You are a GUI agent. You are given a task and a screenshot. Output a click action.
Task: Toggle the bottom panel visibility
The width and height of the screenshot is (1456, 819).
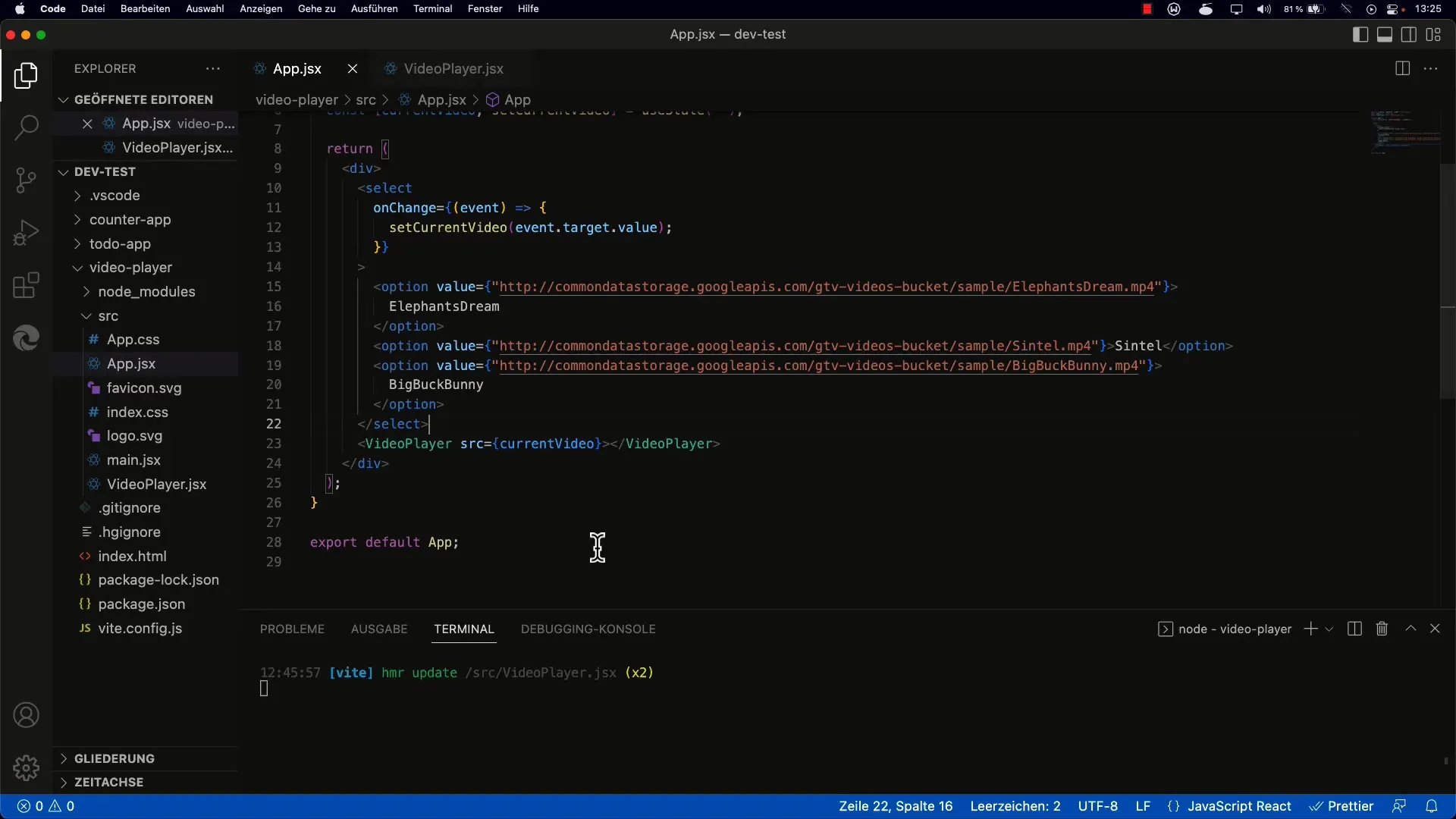[x=1385, y=34]
